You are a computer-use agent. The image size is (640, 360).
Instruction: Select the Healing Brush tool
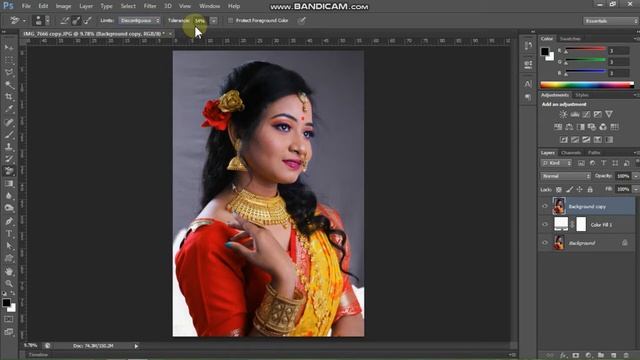[x=9, y=122]
